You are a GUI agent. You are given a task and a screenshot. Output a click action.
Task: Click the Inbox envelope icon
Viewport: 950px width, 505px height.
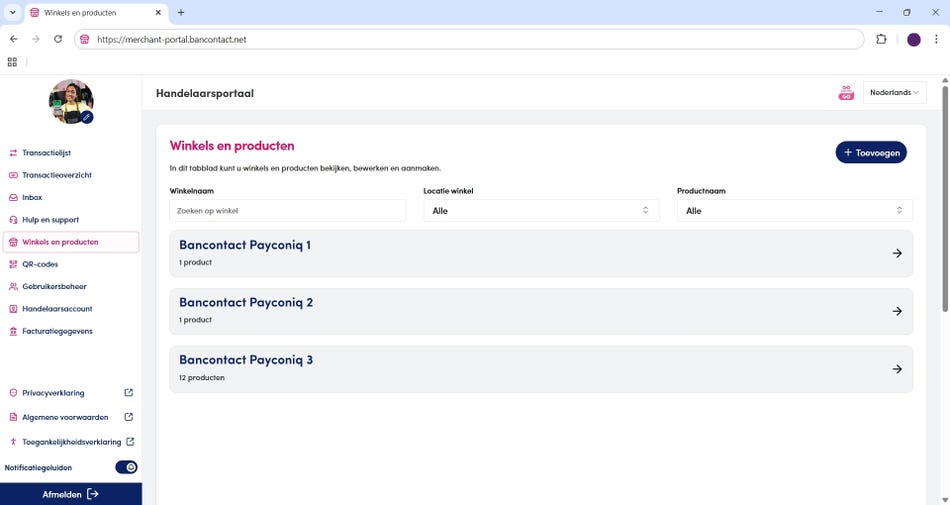pyautogui.click(x=13, y=197)
